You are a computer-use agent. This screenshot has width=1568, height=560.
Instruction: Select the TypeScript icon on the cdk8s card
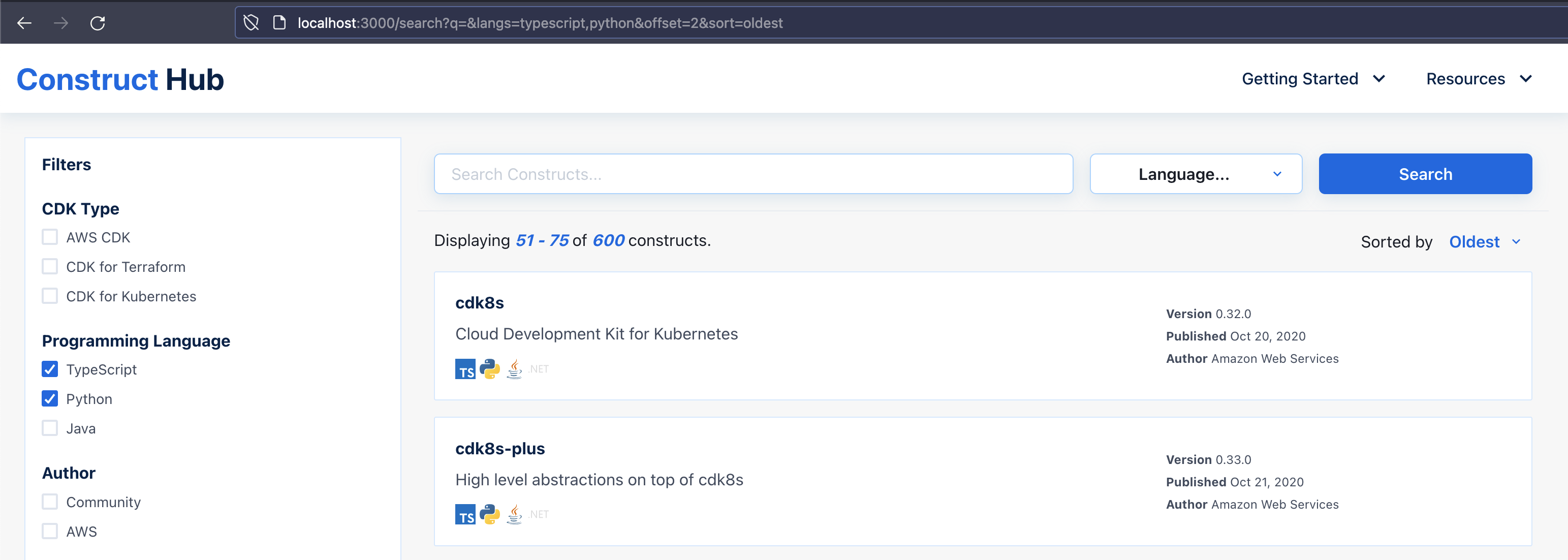pos(465,369)
